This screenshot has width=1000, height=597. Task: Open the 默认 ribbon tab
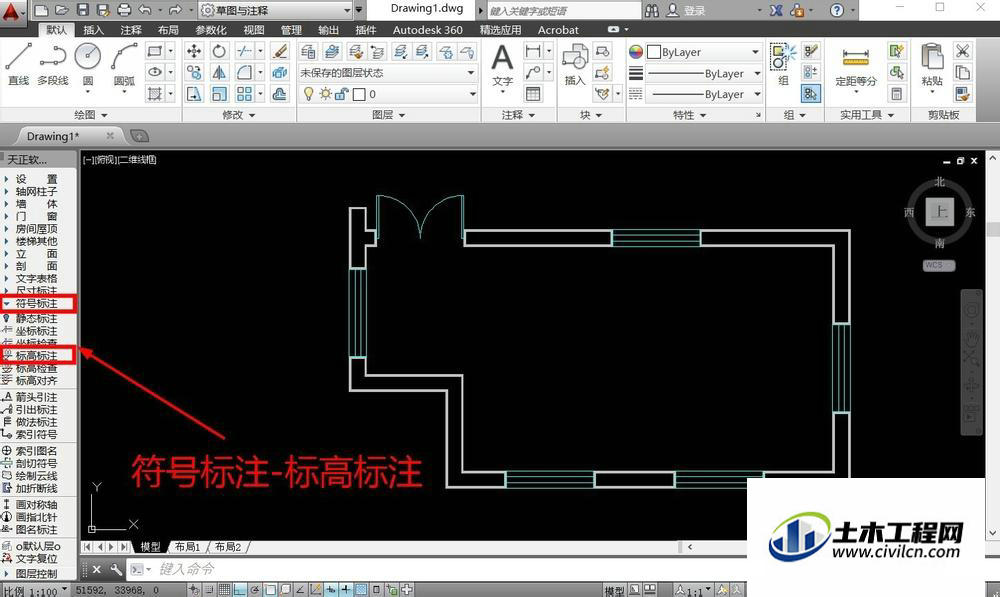point(56,30)
